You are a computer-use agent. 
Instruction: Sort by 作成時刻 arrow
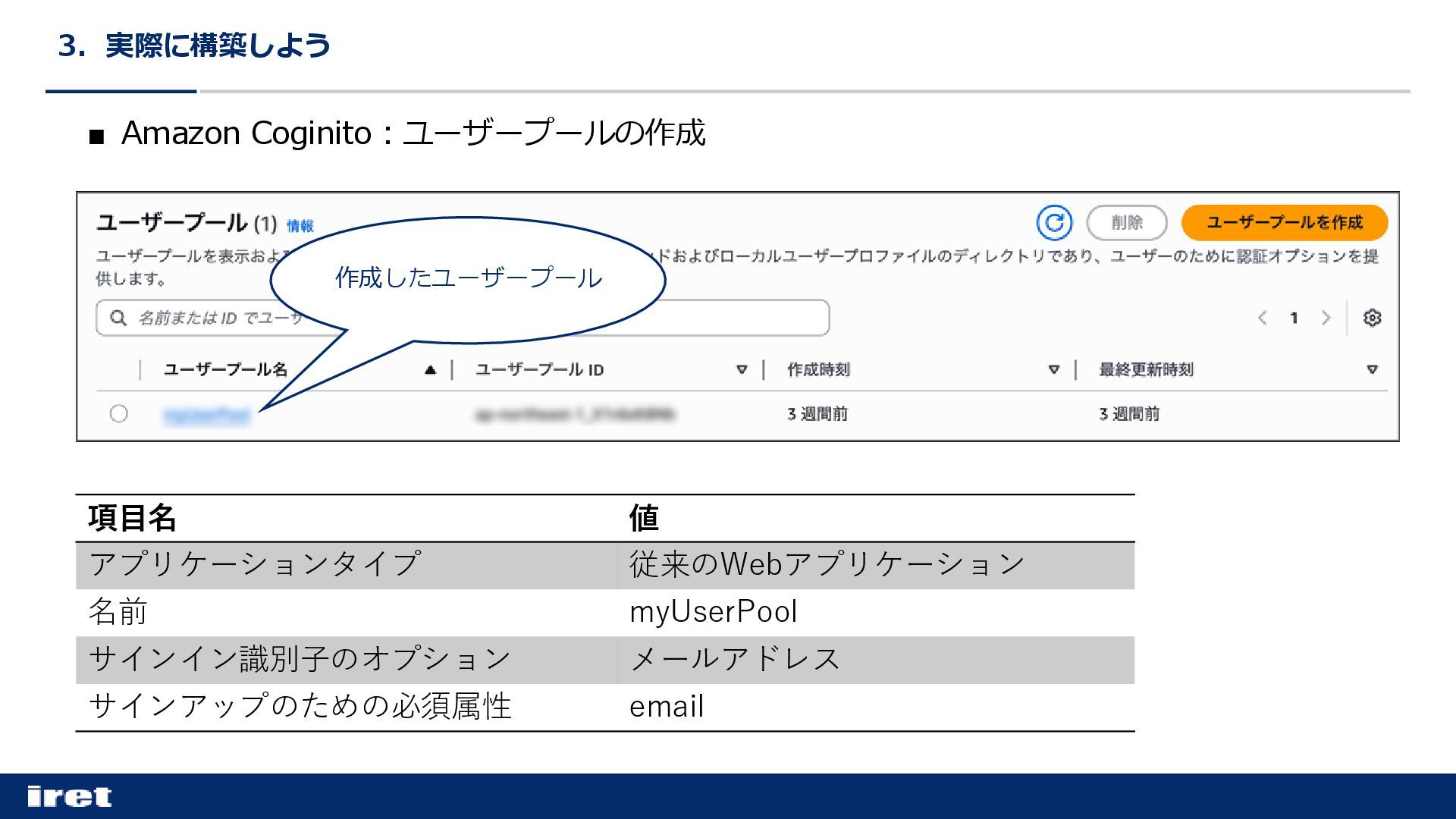pos(1053,370)
